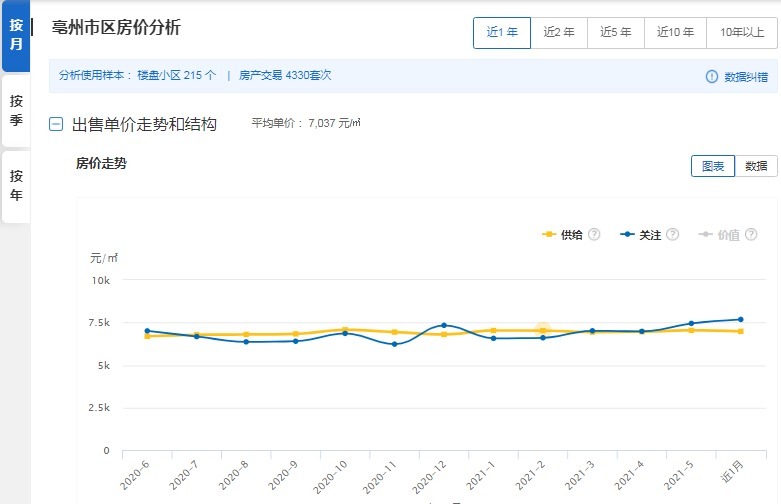Show the 图表 chart view
781x504 pixels.
tap(713, 166)
